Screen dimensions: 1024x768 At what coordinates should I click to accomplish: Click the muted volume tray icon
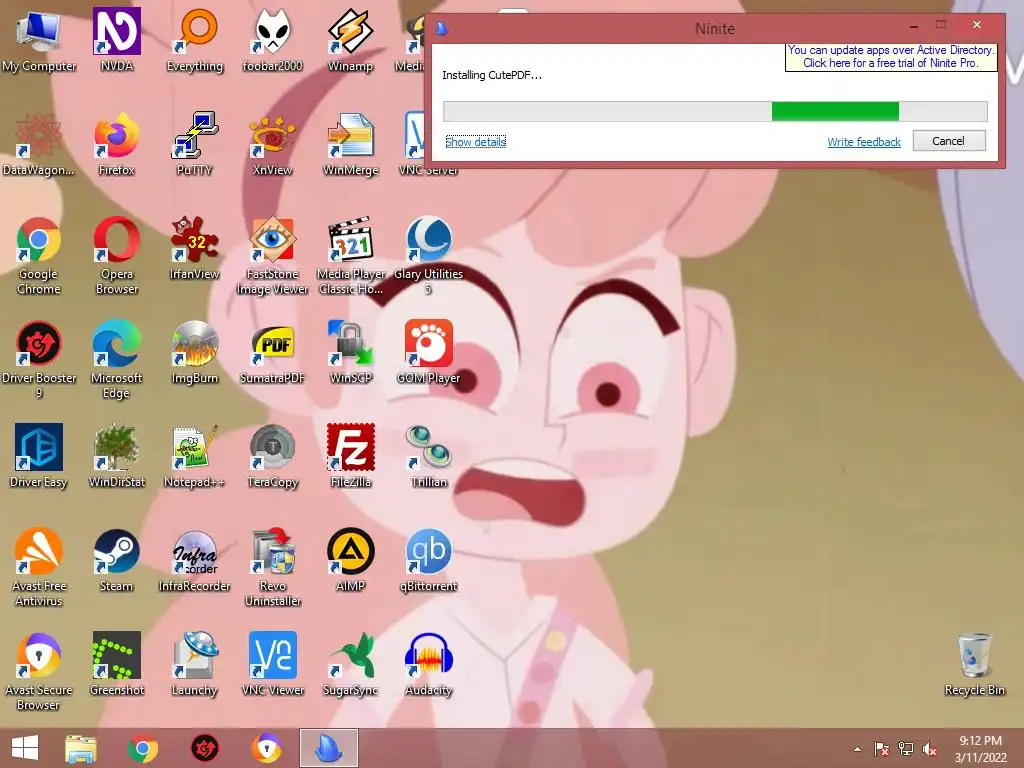coord(929,749)
